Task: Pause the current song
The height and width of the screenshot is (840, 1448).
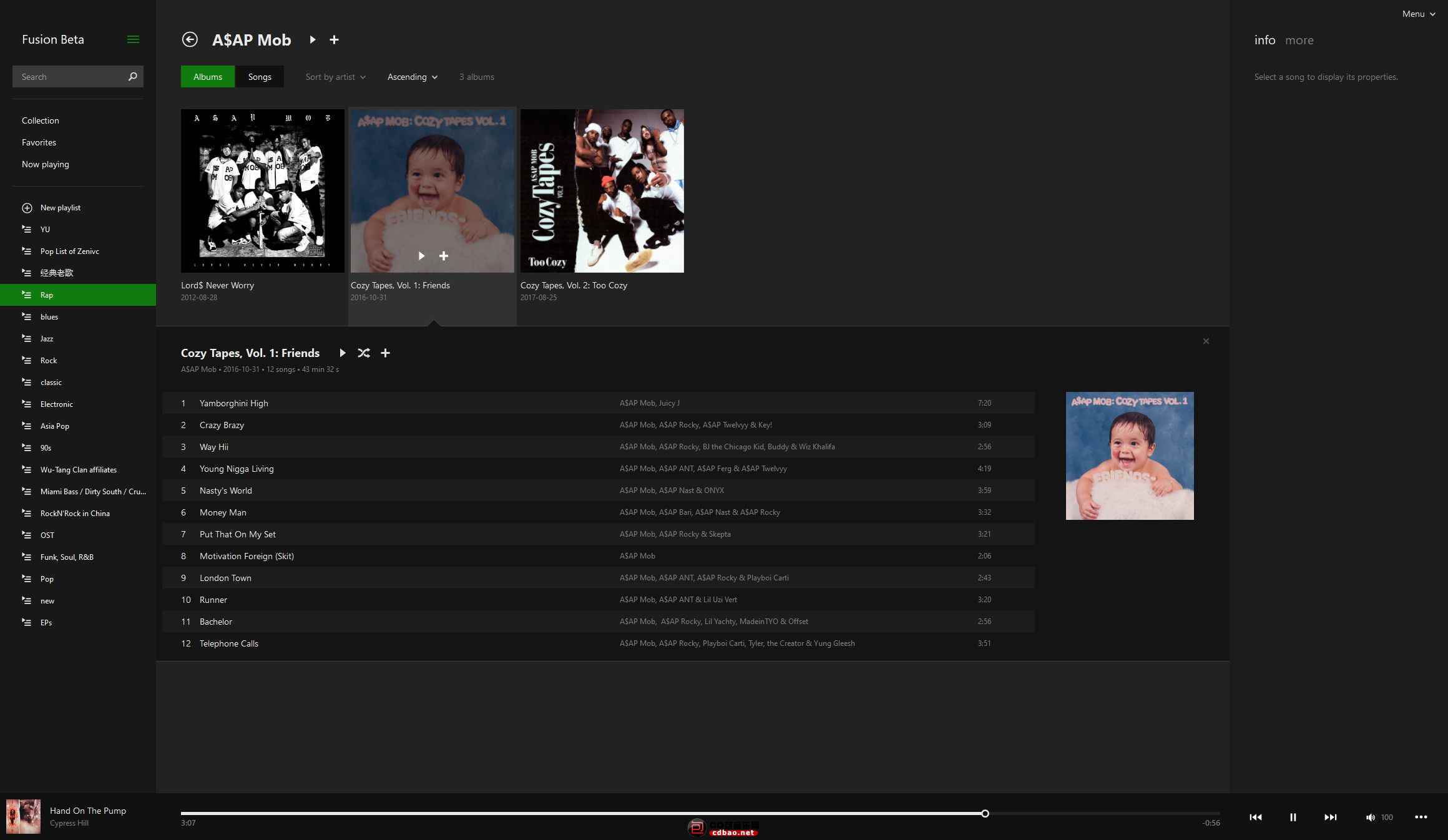Action: pos(1293,817)
